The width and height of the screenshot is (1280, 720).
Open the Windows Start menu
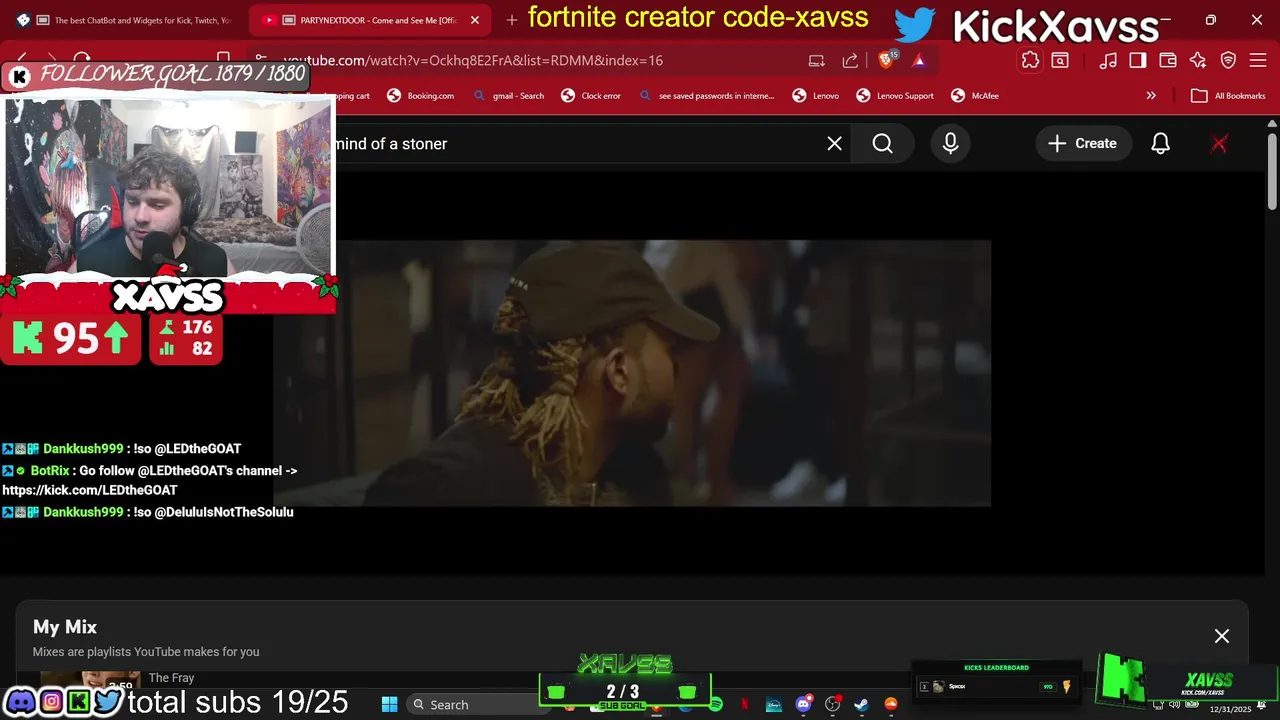point(390,704)
